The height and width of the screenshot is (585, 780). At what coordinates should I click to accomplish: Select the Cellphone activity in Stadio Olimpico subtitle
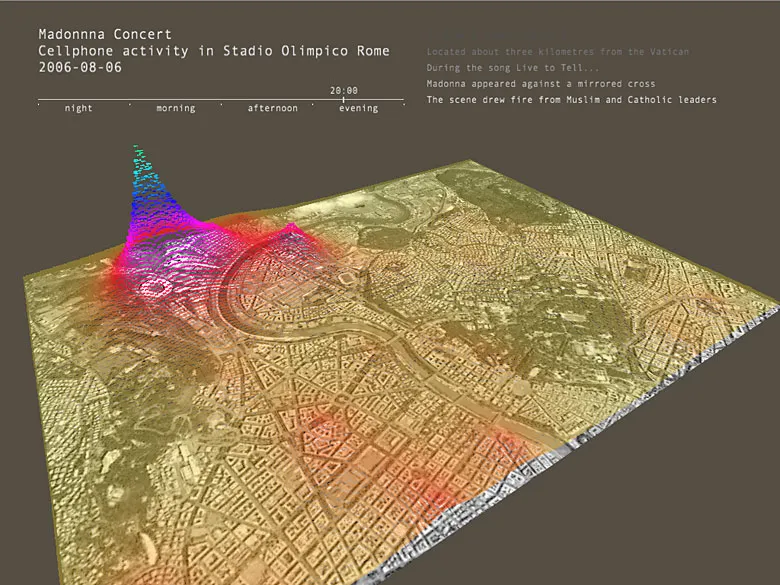pyautogui.click(x=214, y=50)
